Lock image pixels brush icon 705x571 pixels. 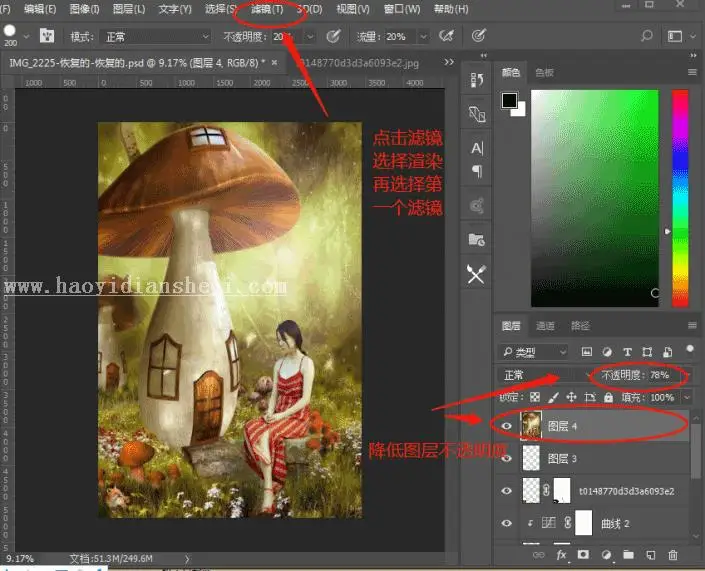coord(553,397)
